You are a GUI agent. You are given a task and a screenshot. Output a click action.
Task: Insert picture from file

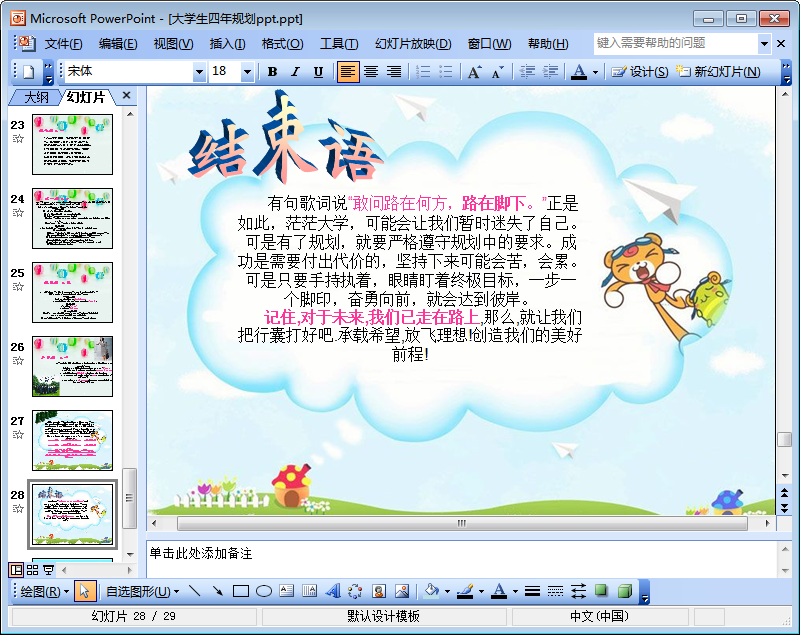coord(402,591)
